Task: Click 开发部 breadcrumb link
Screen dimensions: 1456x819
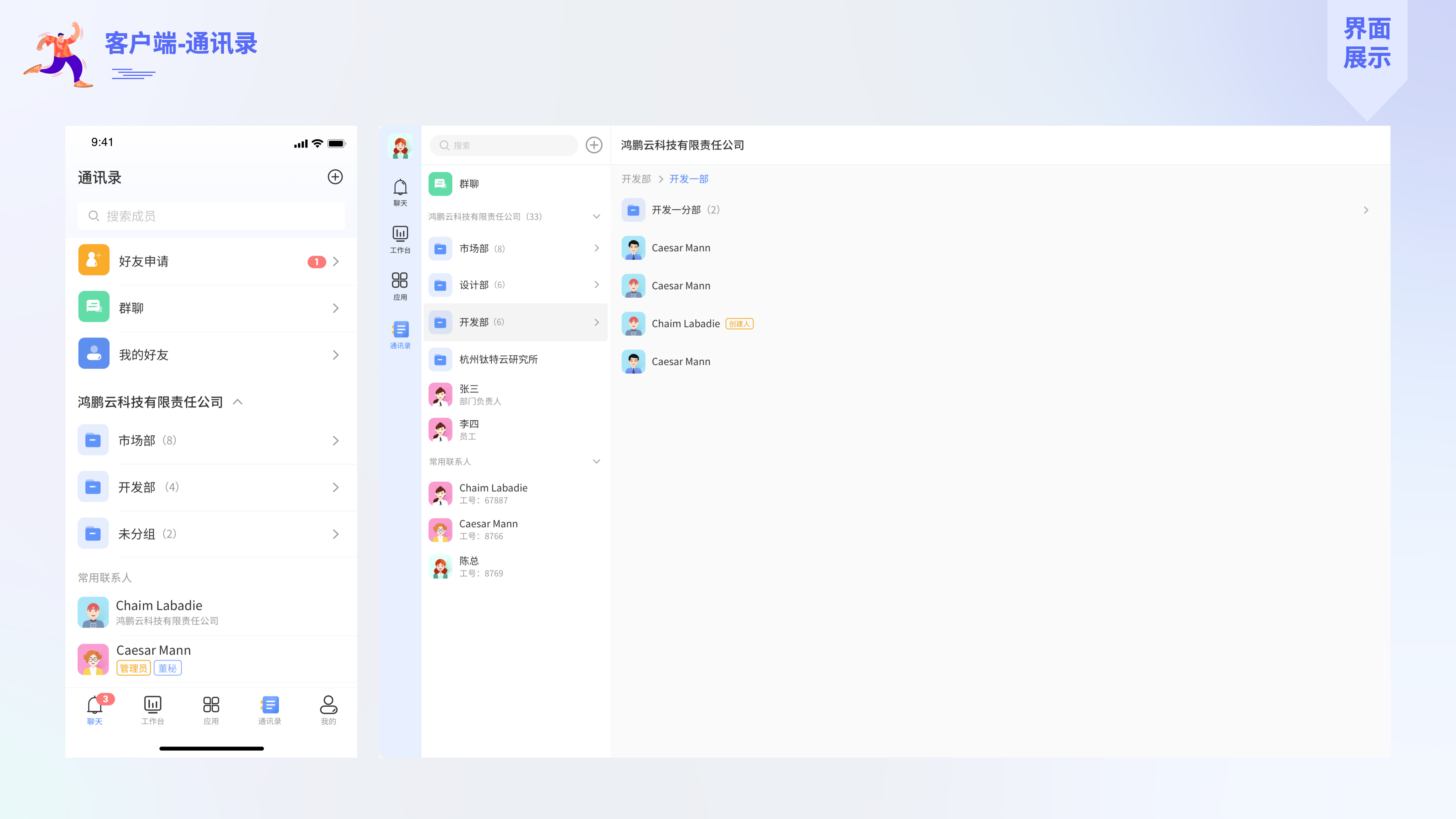Action: (x=636, y=179)
